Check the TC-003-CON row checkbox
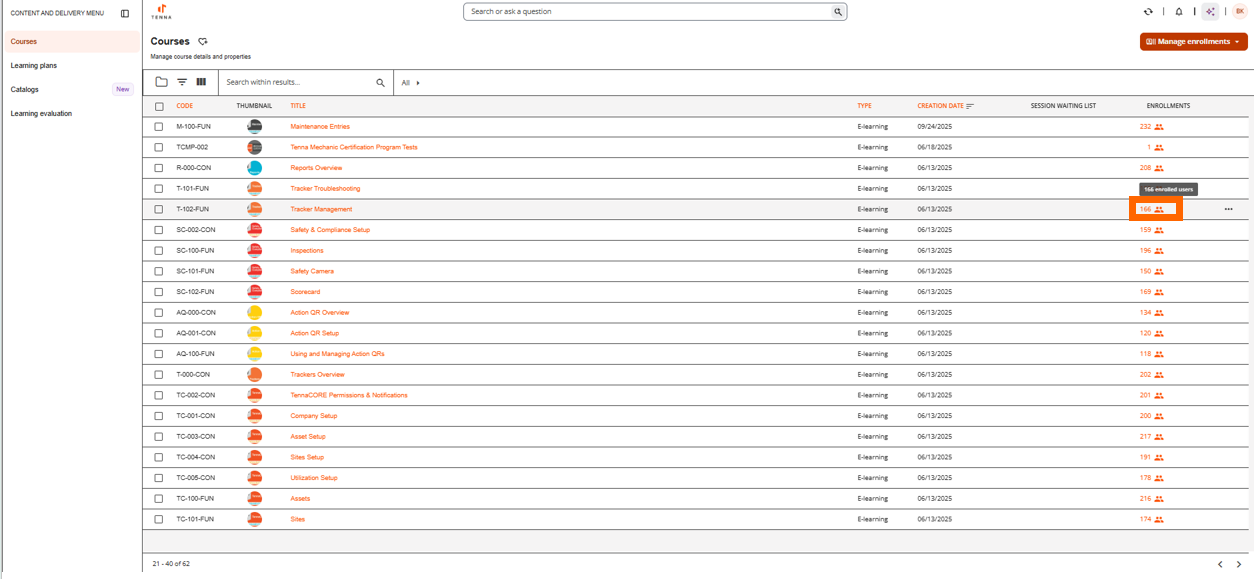 tap(159, 437)
